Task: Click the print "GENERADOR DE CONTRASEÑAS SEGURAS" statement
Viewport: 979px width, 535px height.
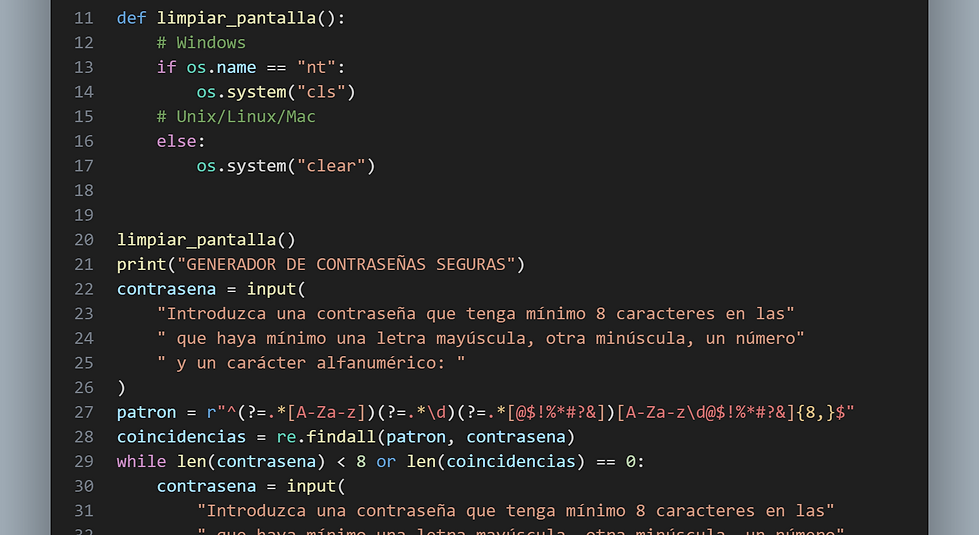Action: coord(321,265)
